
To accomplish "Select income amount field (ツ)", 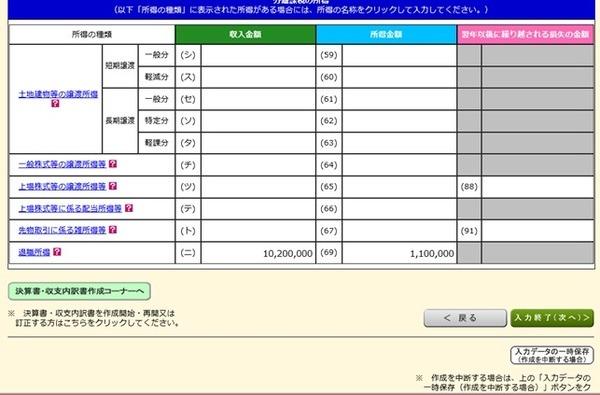I will (x=258, y=187).
